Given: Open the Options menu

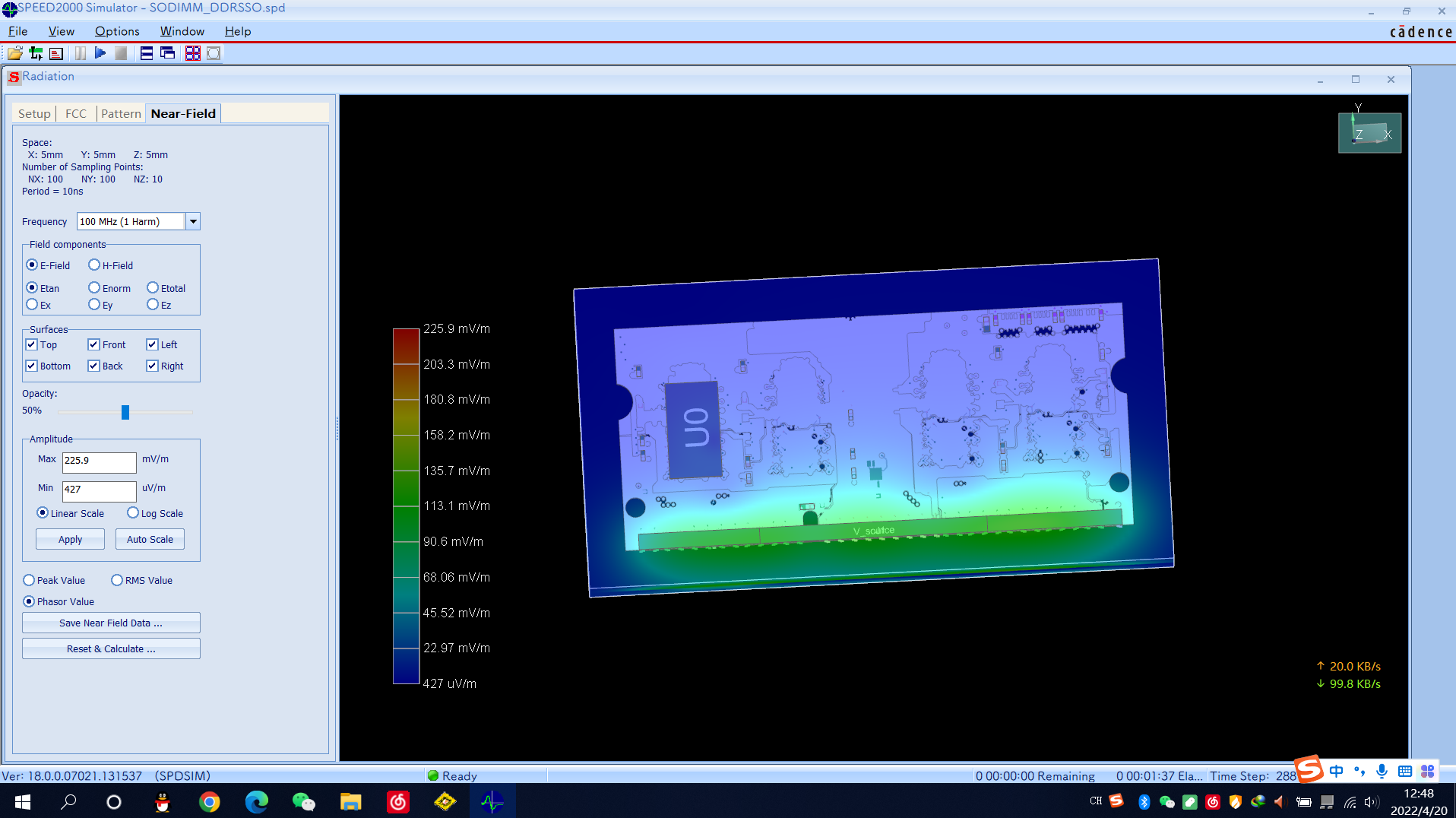Looking at the screenshot, I should coord(117,31).
